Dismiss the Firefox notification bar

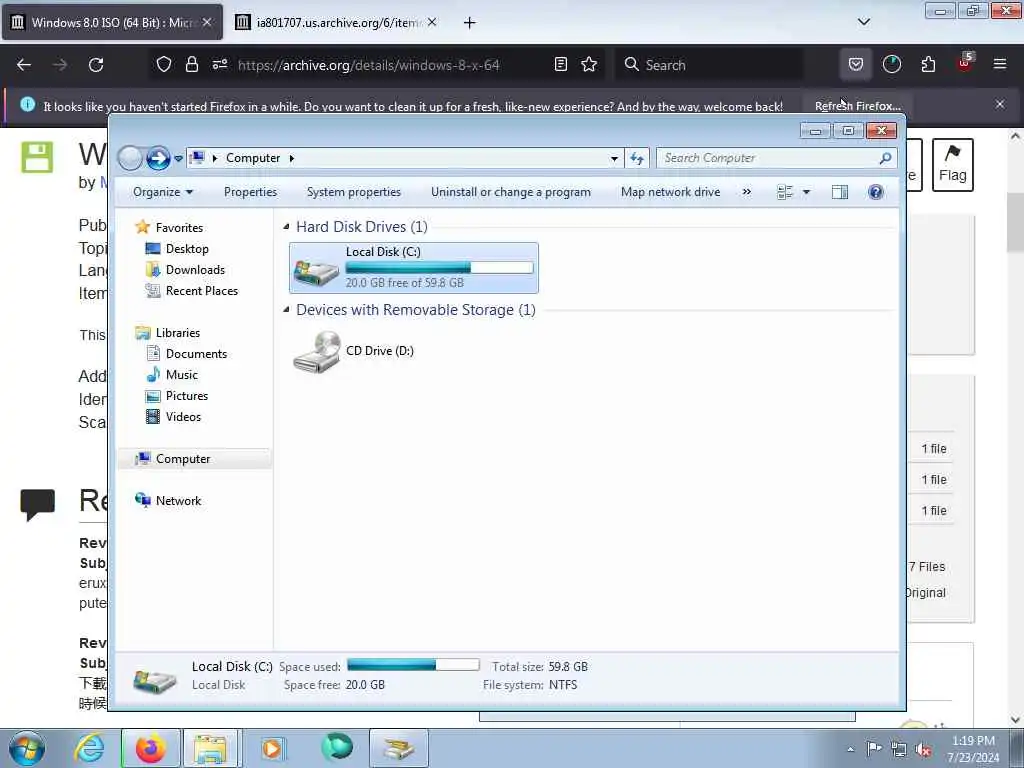999,104
